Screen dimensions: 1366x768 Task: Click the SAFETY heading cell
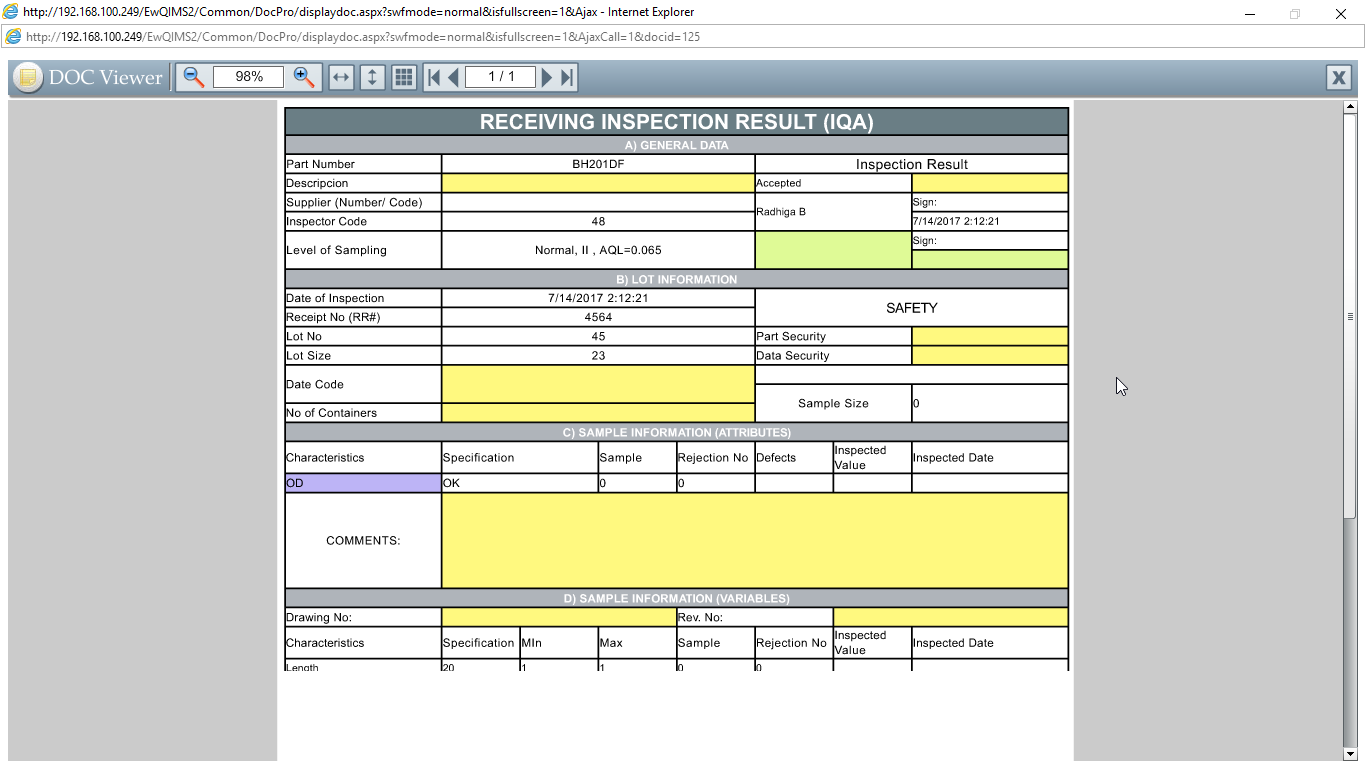pyautogui.click(x=912, y=308)
